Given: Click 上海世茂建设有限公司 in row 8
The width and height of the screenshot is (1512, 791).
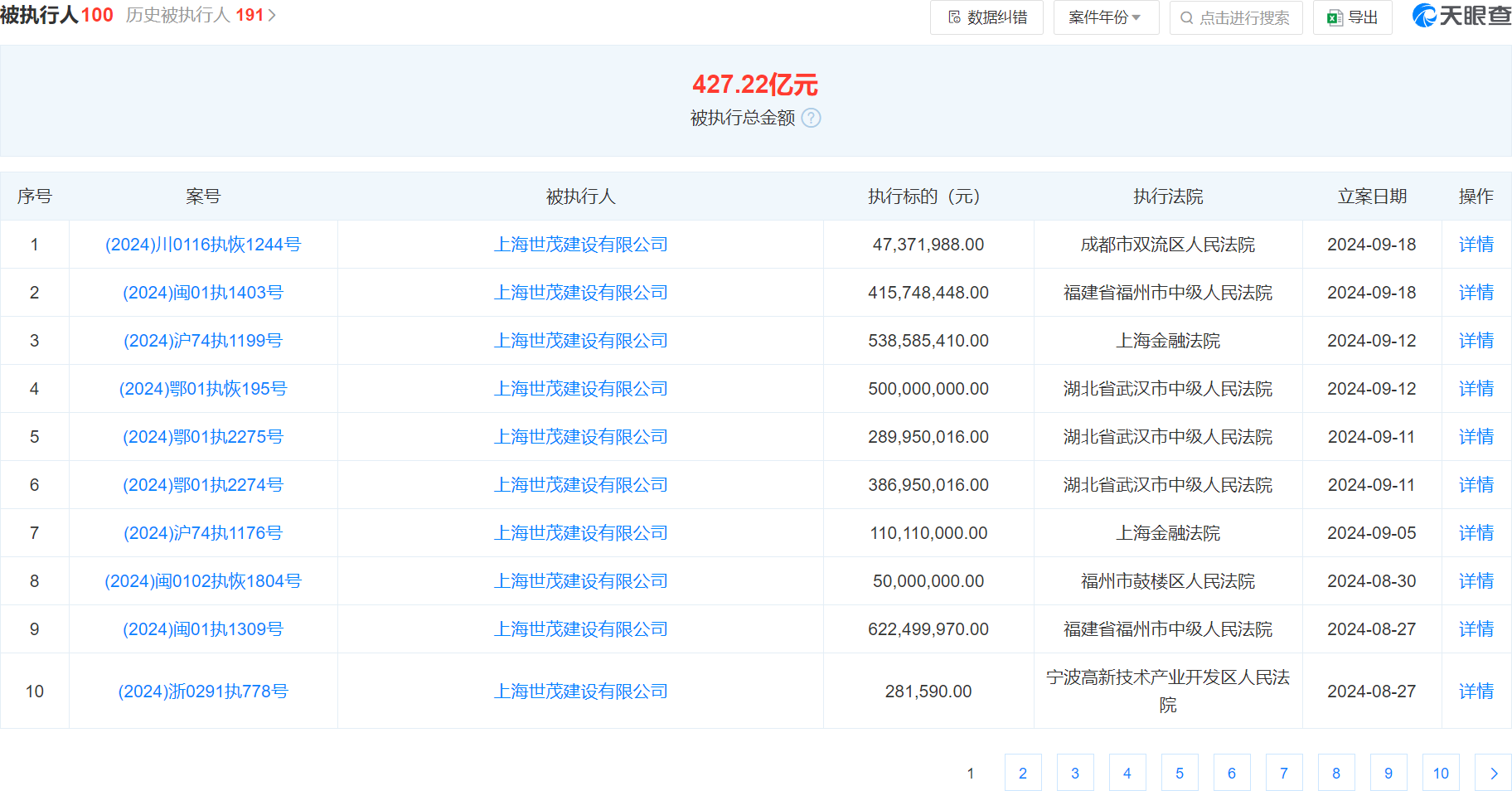Looking at the screenshot, I should (580, 581).
